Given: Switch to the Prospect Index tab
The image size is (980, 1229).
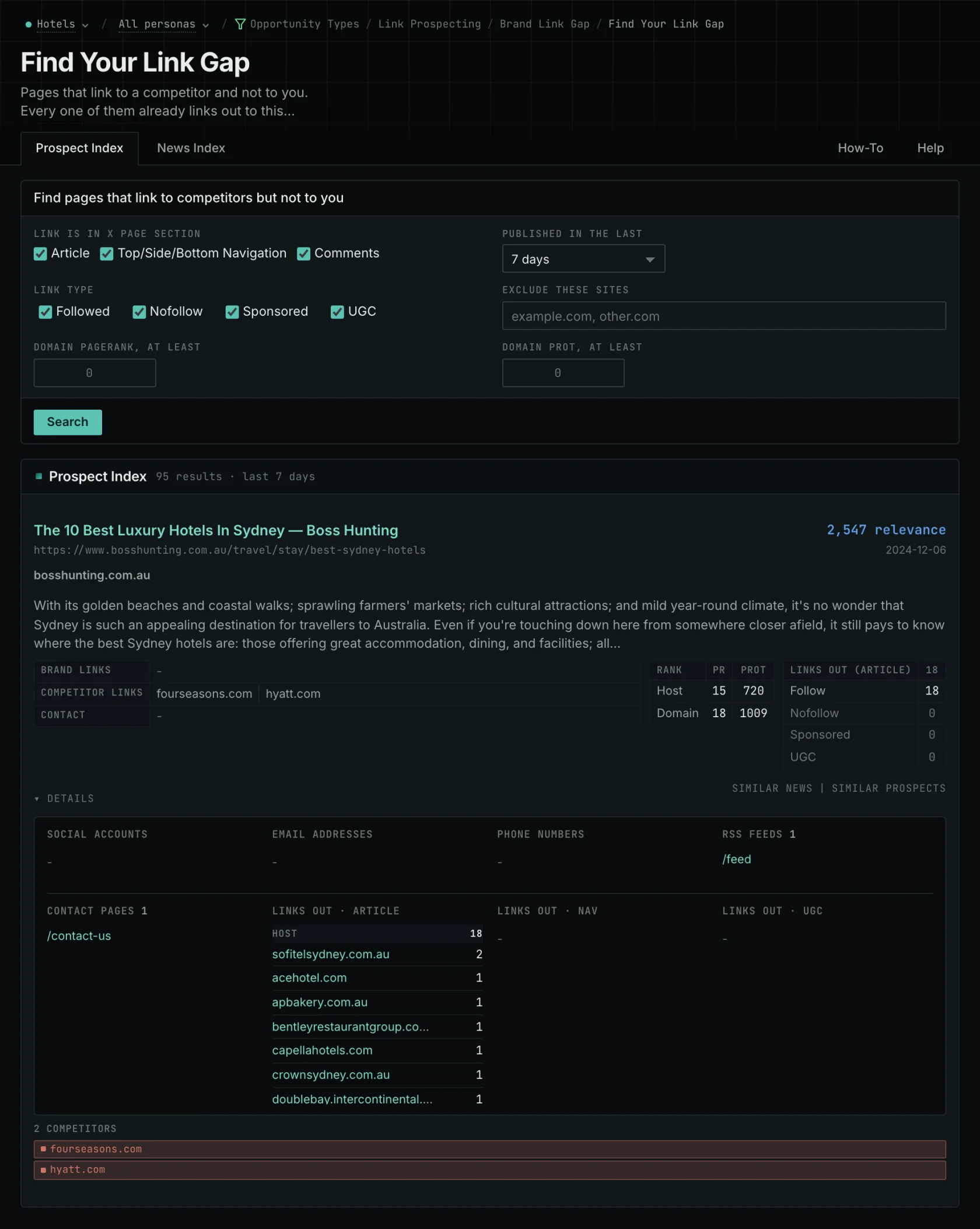Looking at the screenshot, I should 79,148.
